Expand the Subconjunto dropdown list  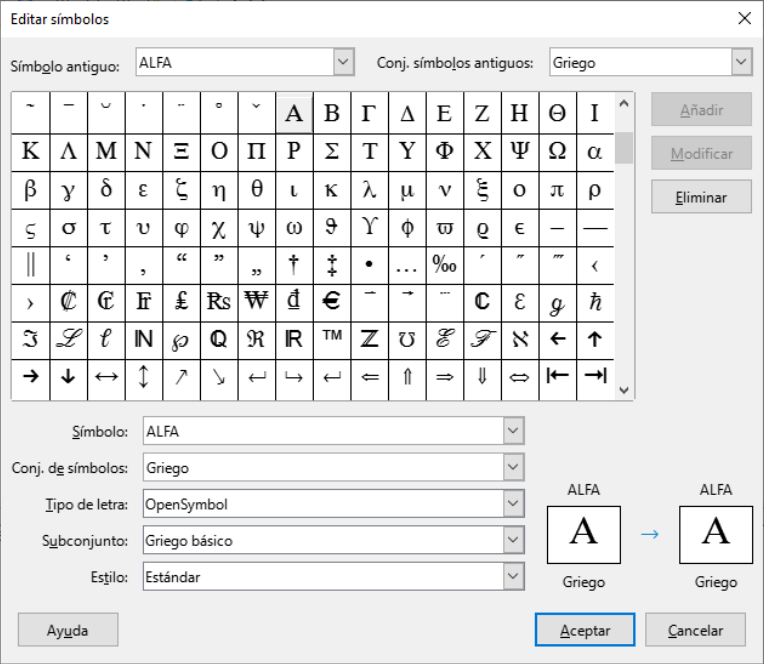coord(513,540)
